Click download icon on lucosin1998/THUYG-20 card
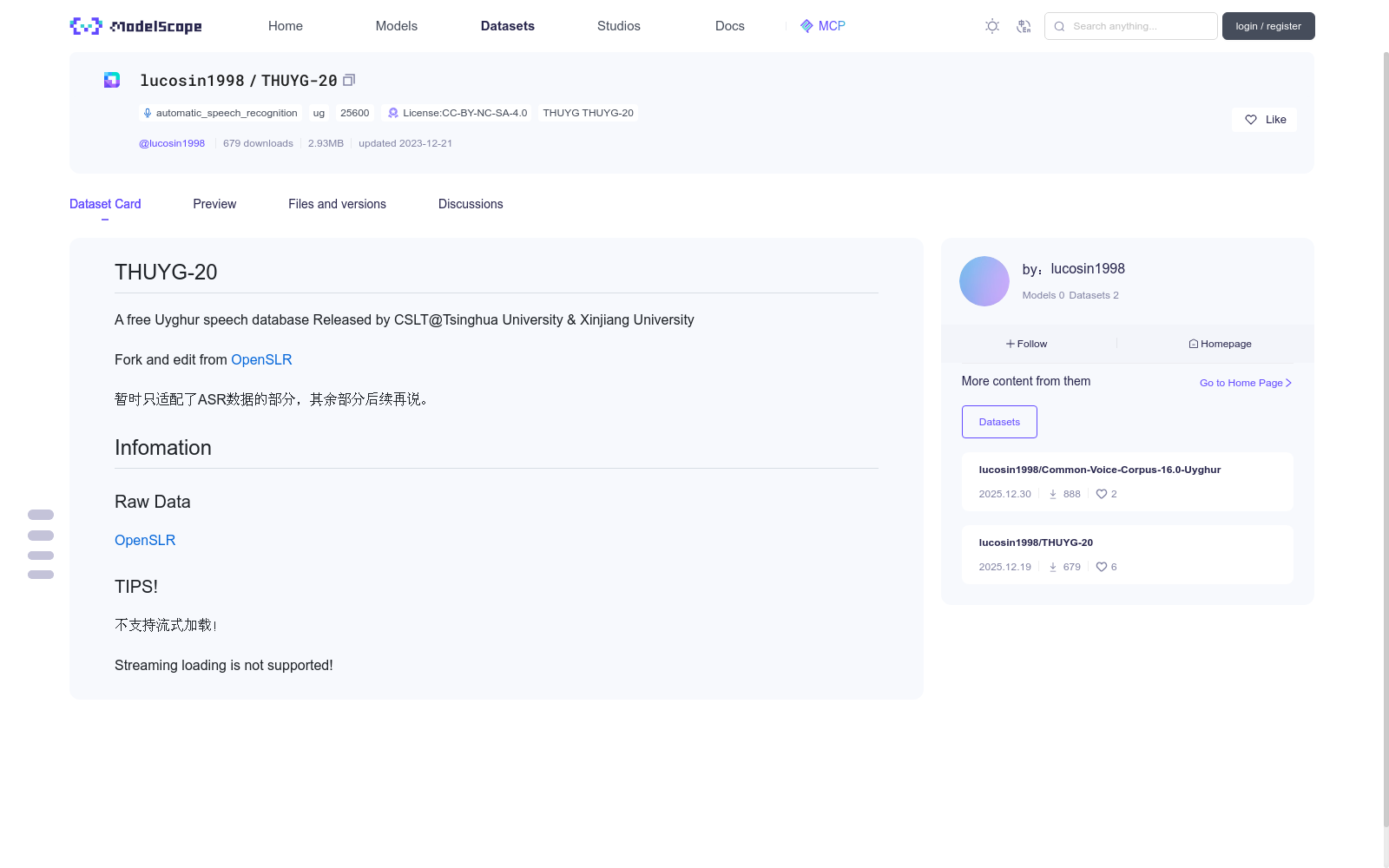1389x868 pixels. click(x=1053, y=567)
